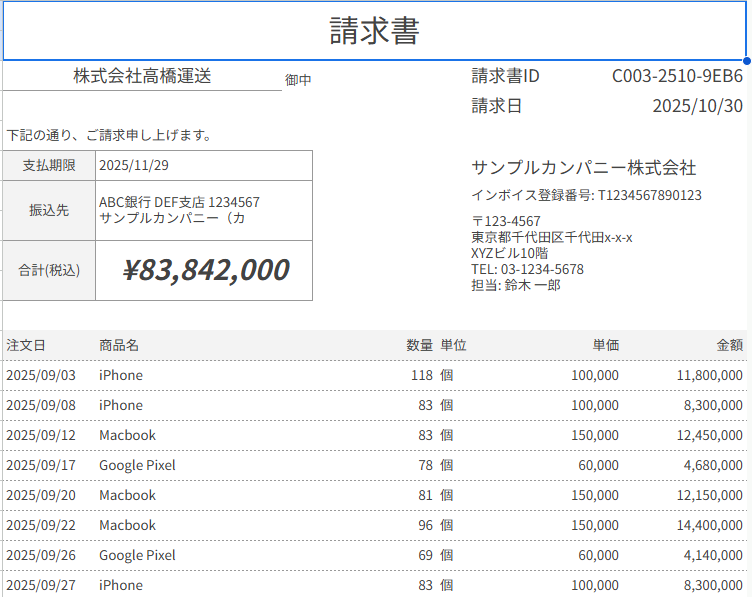
Task: Select the 請求書ID label
Action: (505, 76)
